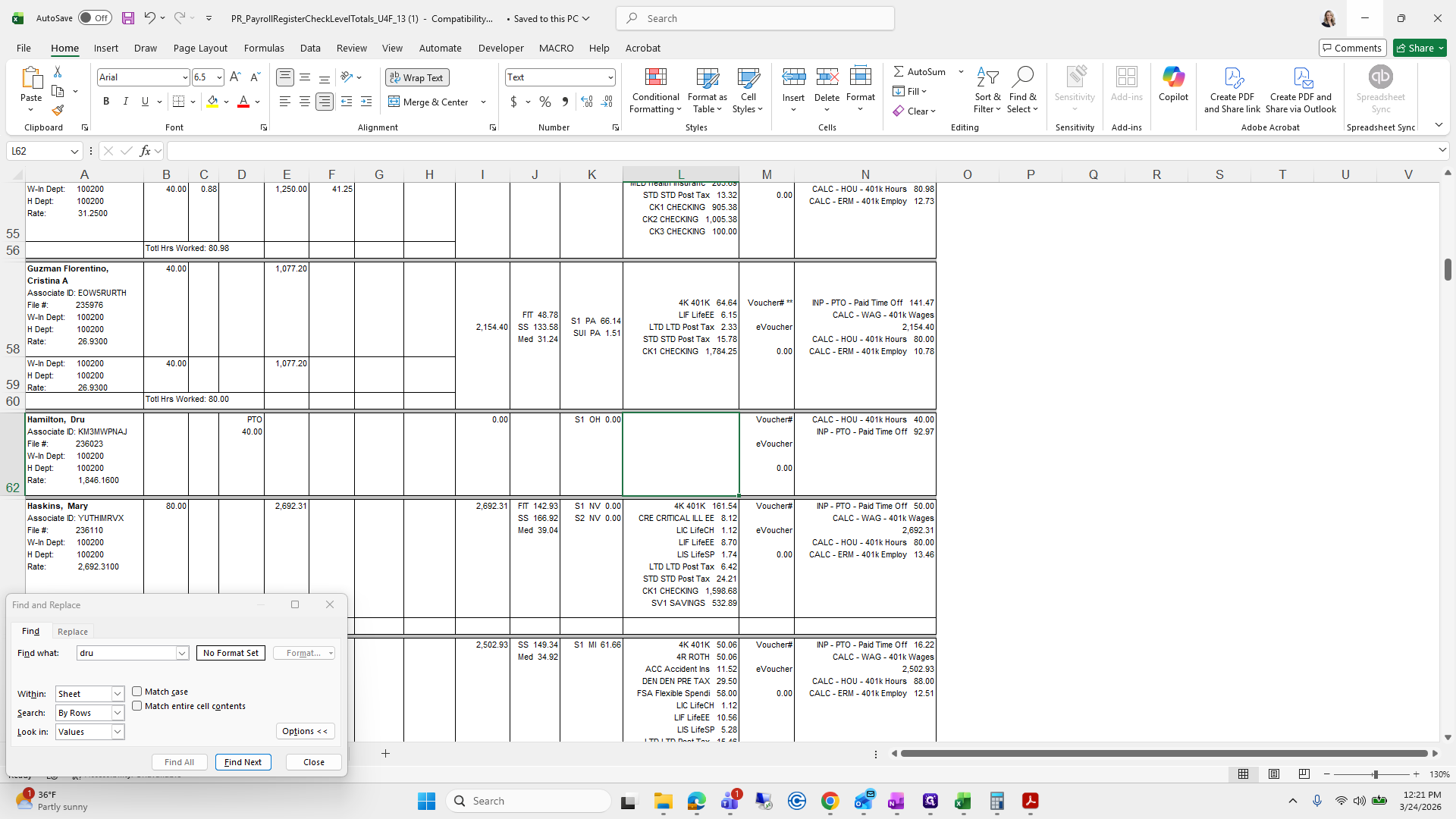The height and width of the screenshot is (819, 1456).
Task: Click the zoom slider in the status bar
Action: click(x=1375, y=774)
